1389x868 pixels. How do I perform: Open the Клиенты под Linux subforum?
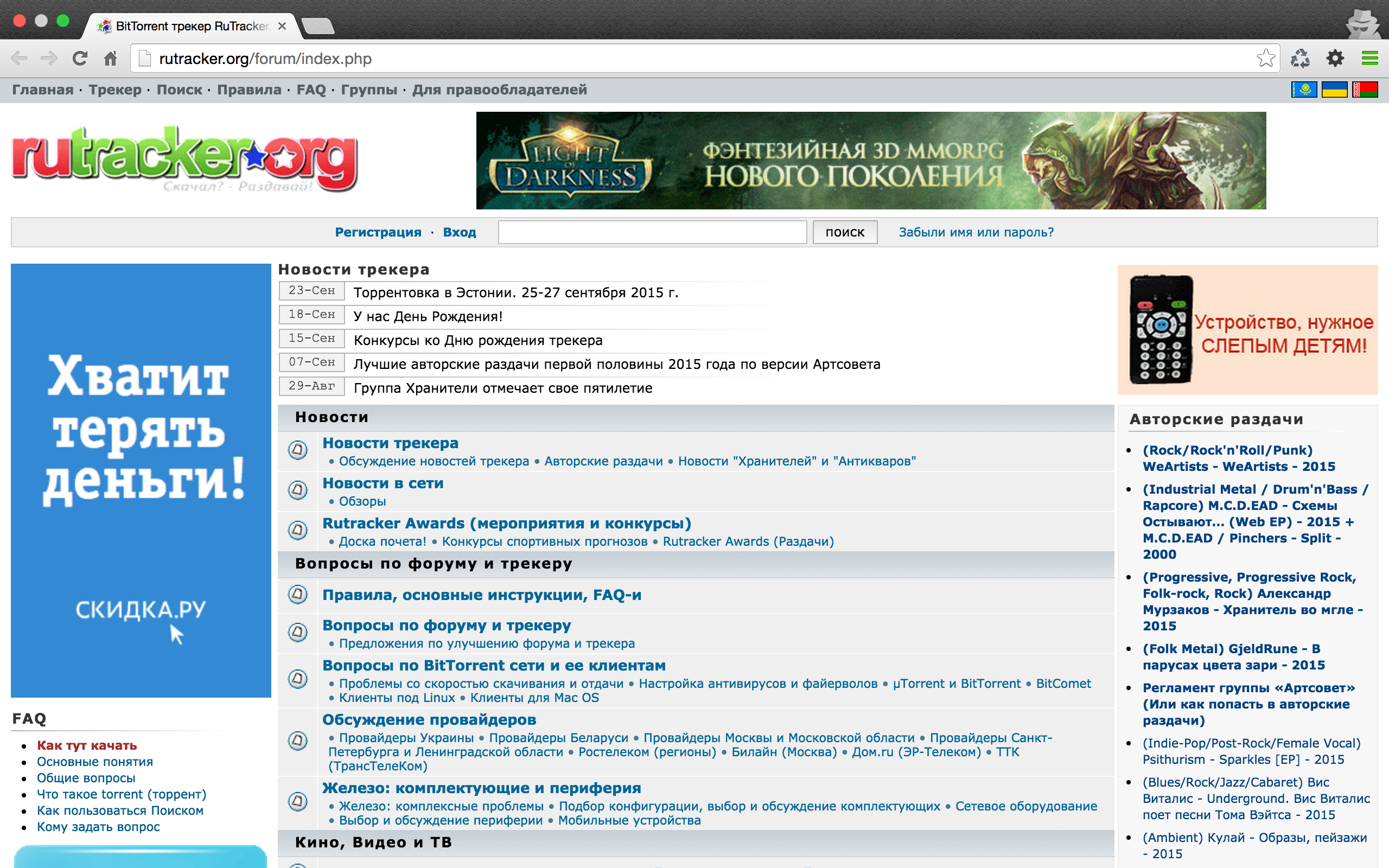[x=397, y=698]
